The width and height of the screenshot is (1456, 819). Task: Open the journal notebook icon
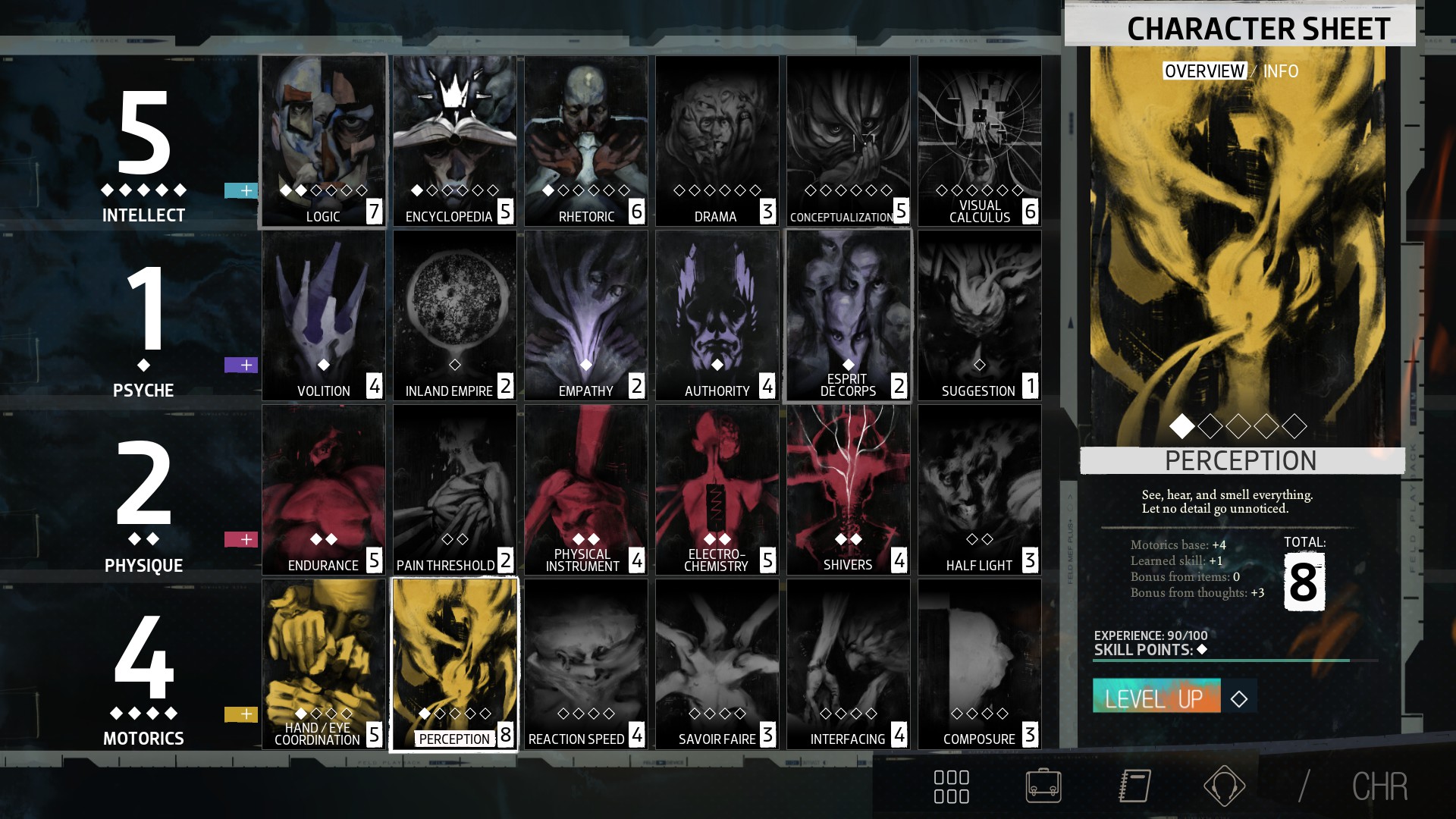click(1134, 786)
